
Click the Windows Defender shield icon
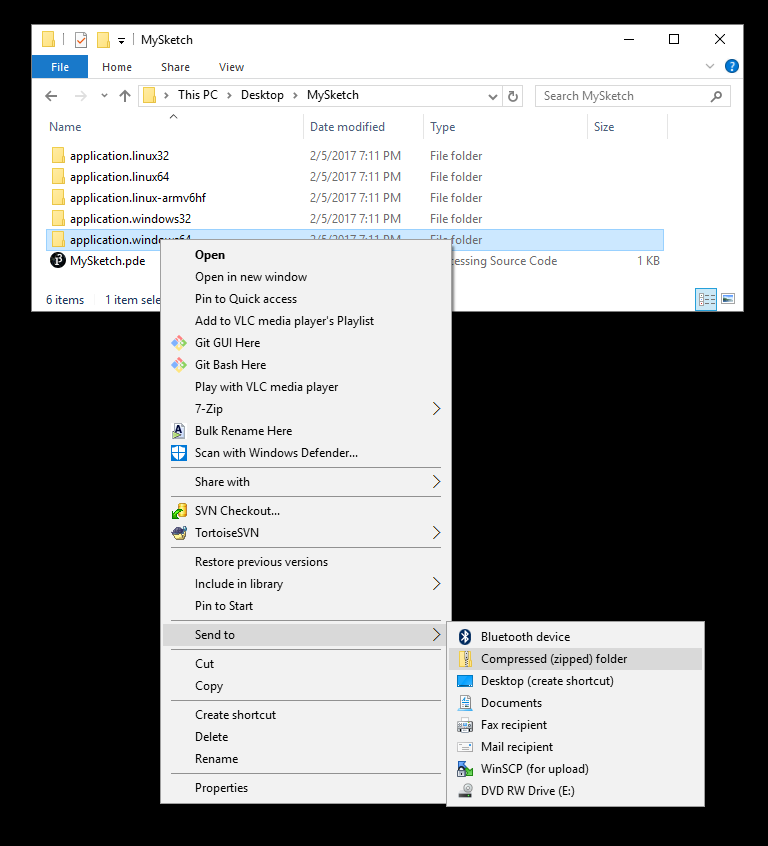[x=179, y=453]
